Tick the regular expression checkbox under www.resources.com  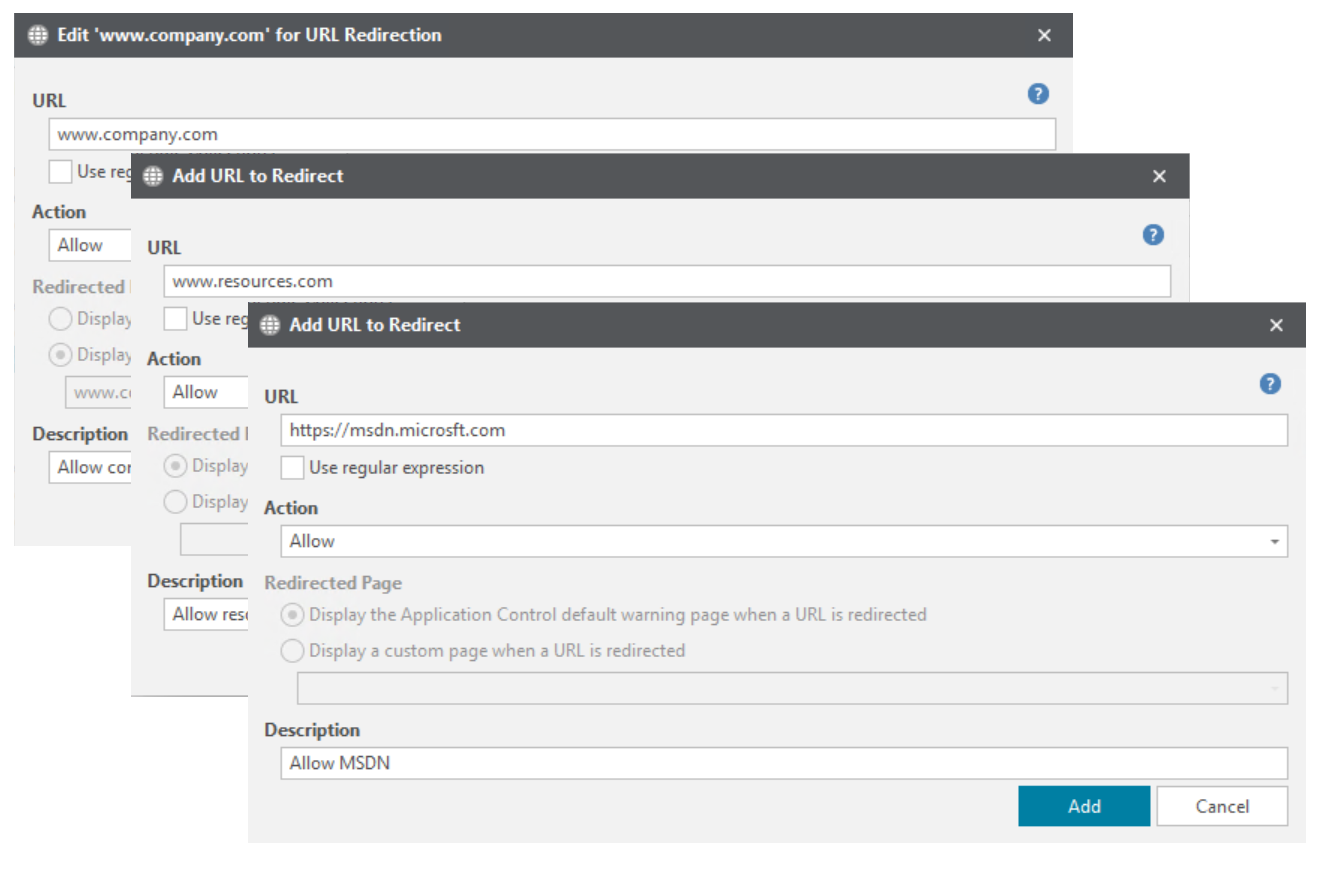coord(175,319)
